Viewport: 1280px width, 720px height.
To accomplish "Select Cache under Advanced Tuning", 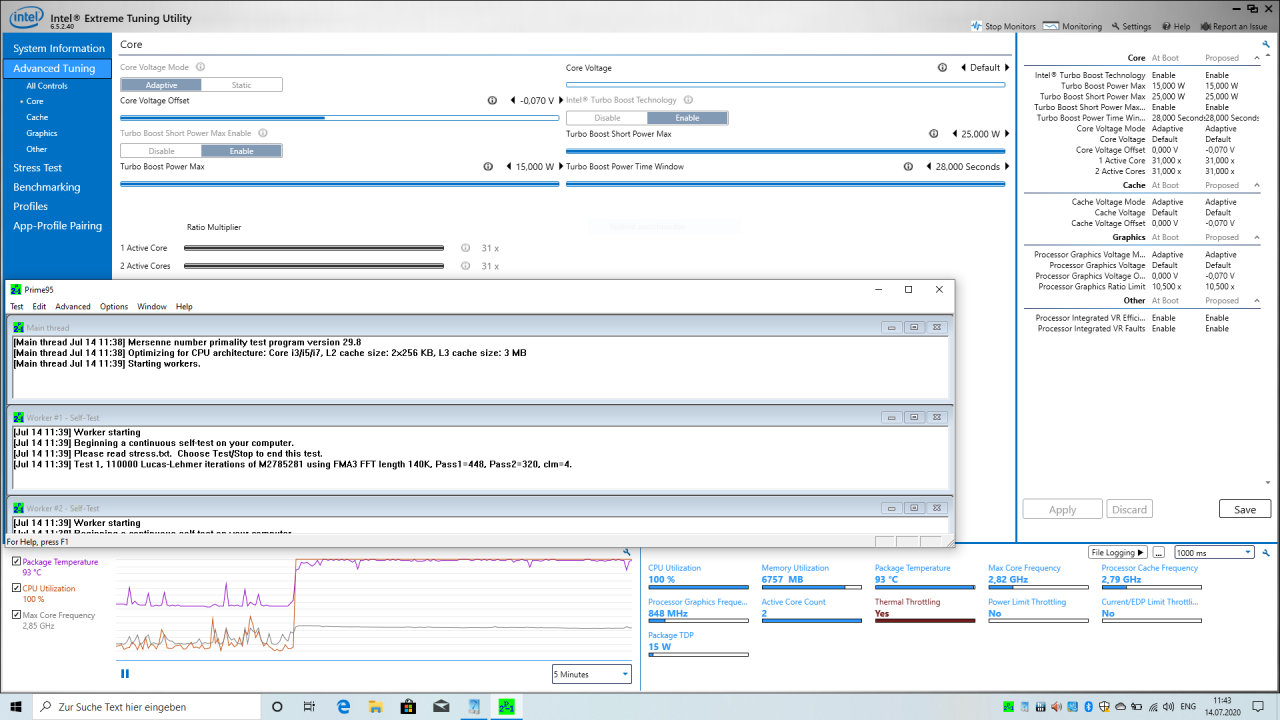I will pos(37,117).
